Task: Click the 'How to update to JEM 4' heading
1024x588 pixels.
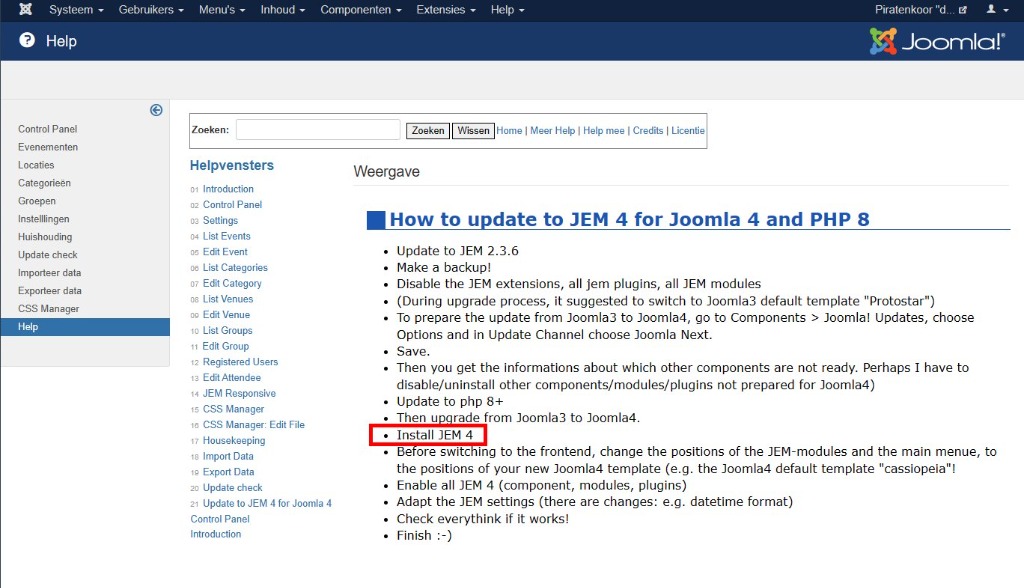Action: [x=630, y=219]
